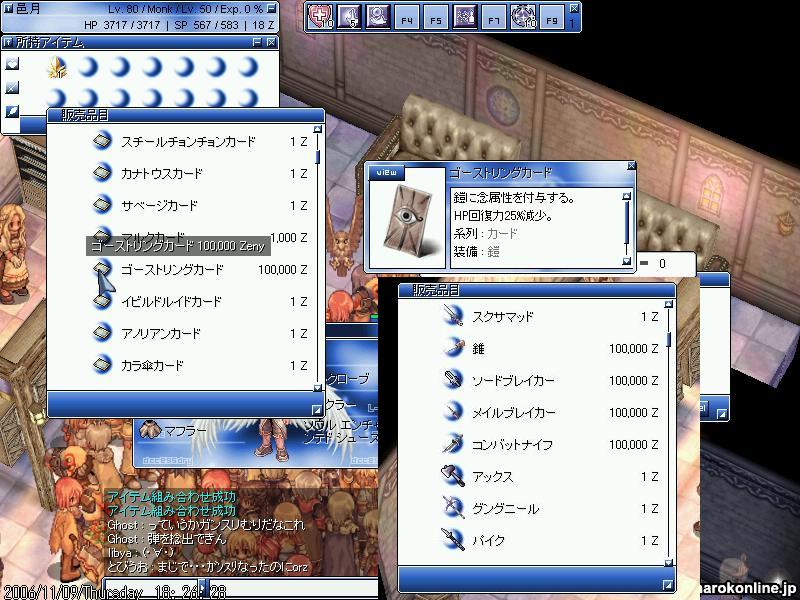This screenshot has height=600, width=800.
Task: Click the アノリアンカード card icon
Action: click(x=103, y=333)
